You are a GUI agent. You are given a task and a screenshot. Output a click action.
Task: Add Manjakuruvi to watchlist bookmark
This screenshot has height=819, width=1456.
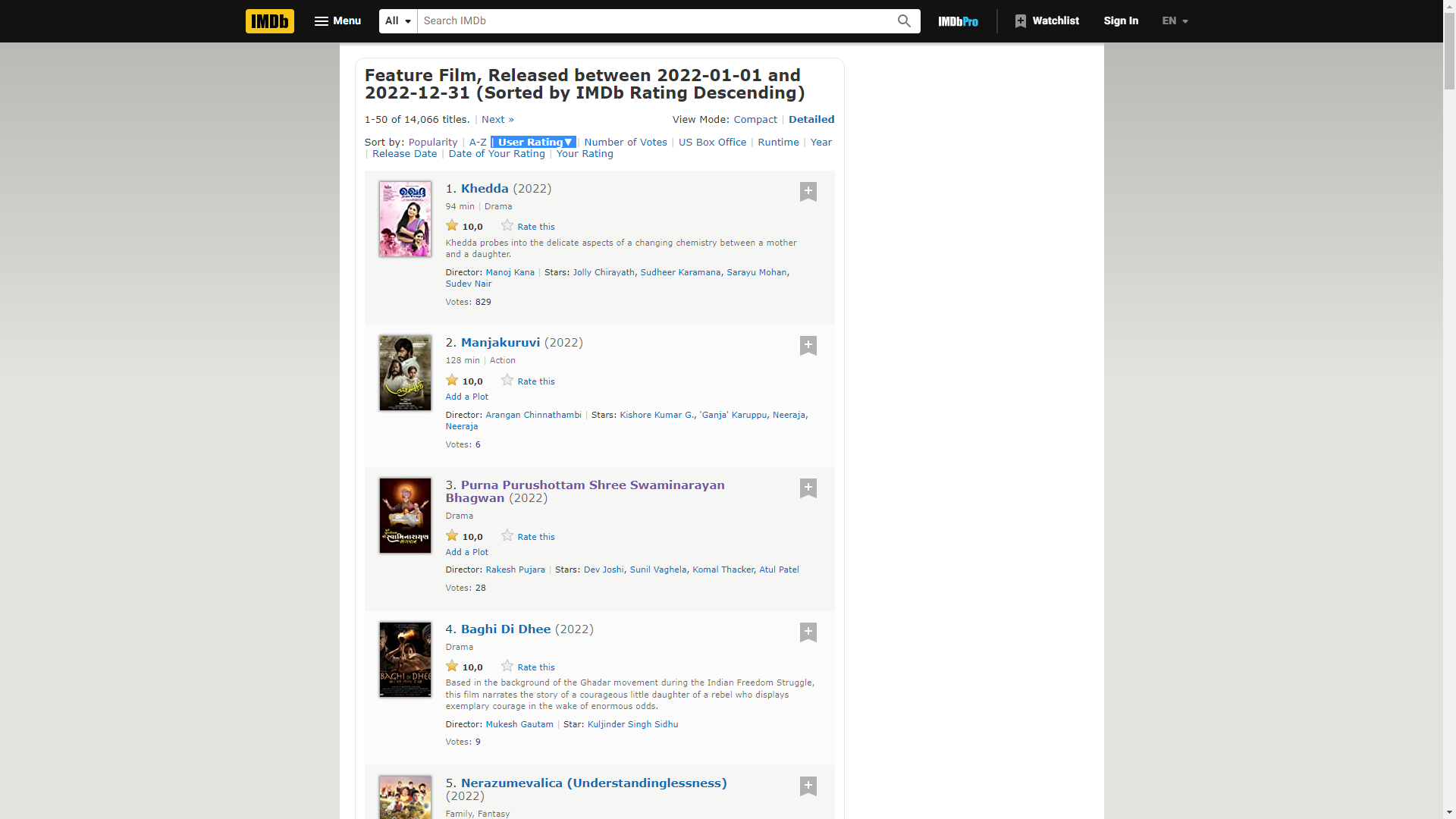point(808,346)
